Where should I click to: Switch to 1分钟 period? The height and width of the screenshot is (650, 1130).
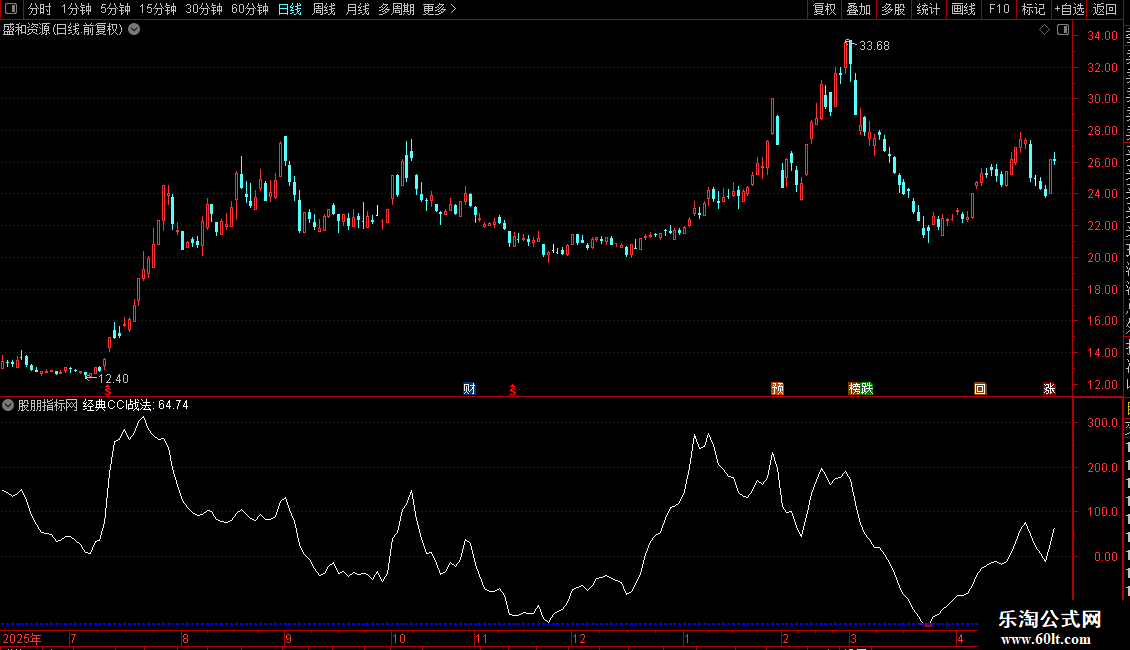pos(76,9)
